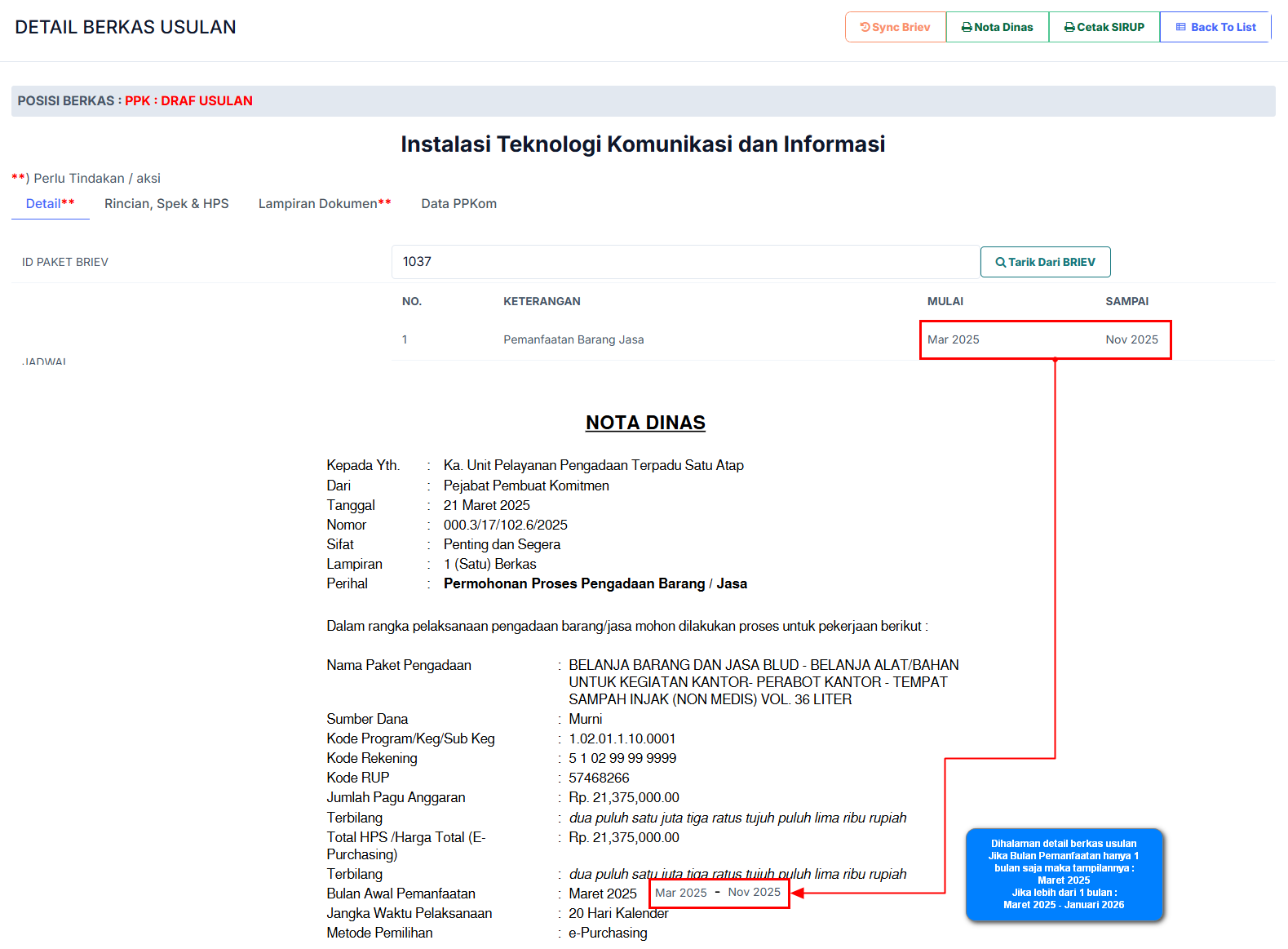Click the printer icon on Cetak SIRUP button
Image resolution: width=1288 pixels, height=949 pixels.
[1069, 27]
